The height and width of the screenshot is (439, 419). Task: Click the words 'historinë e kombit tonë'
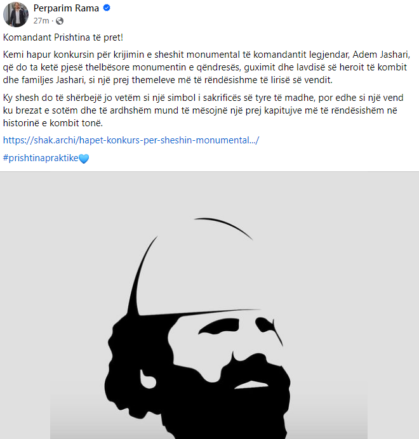click(x=53, y=123)
